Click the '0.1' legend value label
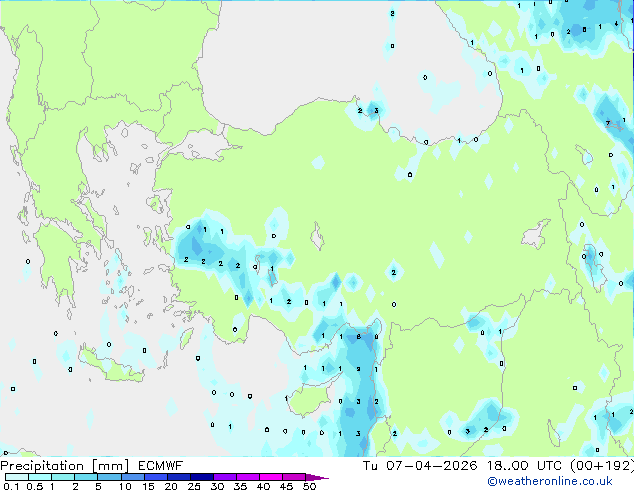The height and width of the screenshot is (490, 634). (11, 486)
